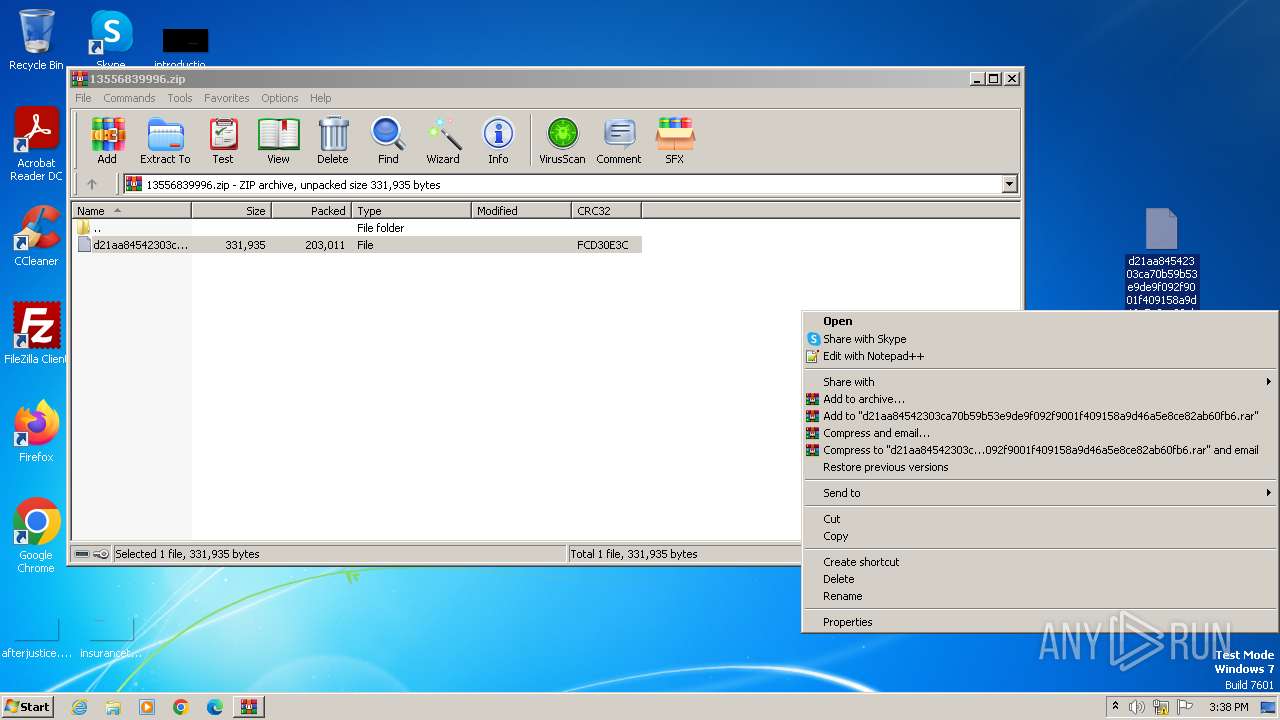Image resolution: width=1280 pixels, height=720 pixels.
Task: Expand Share with submenu
Action: click(x=1040, y=382)
